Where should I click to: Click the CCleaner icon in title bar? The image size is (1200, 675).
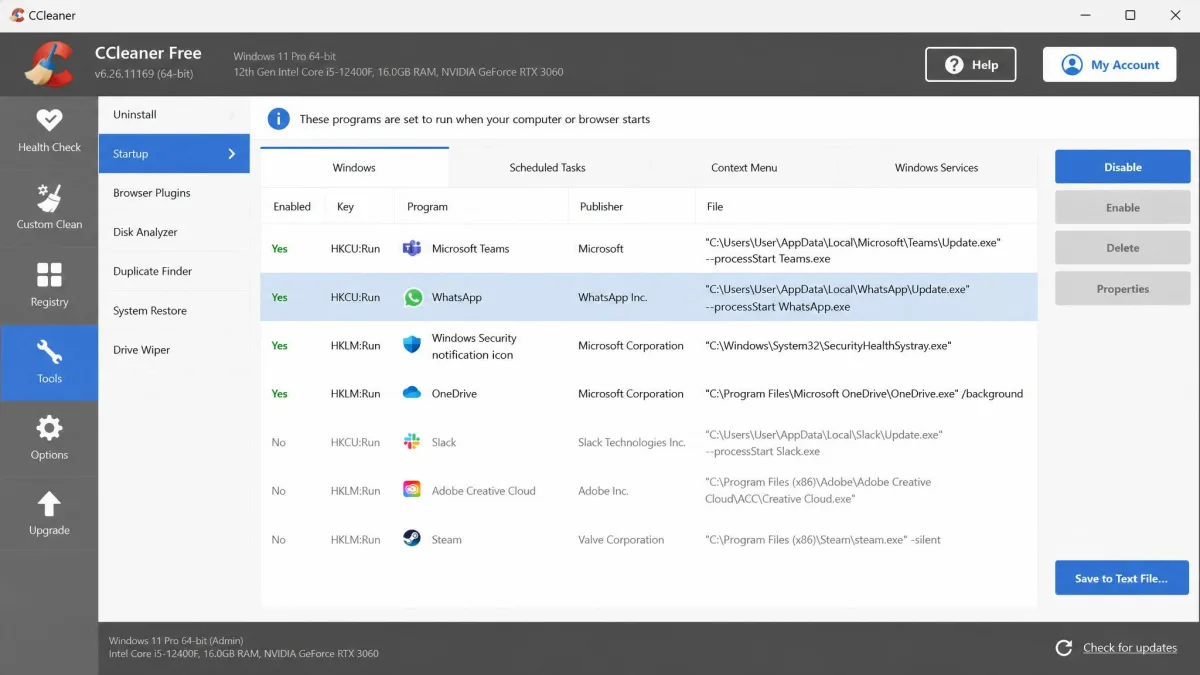pos(17,15)
